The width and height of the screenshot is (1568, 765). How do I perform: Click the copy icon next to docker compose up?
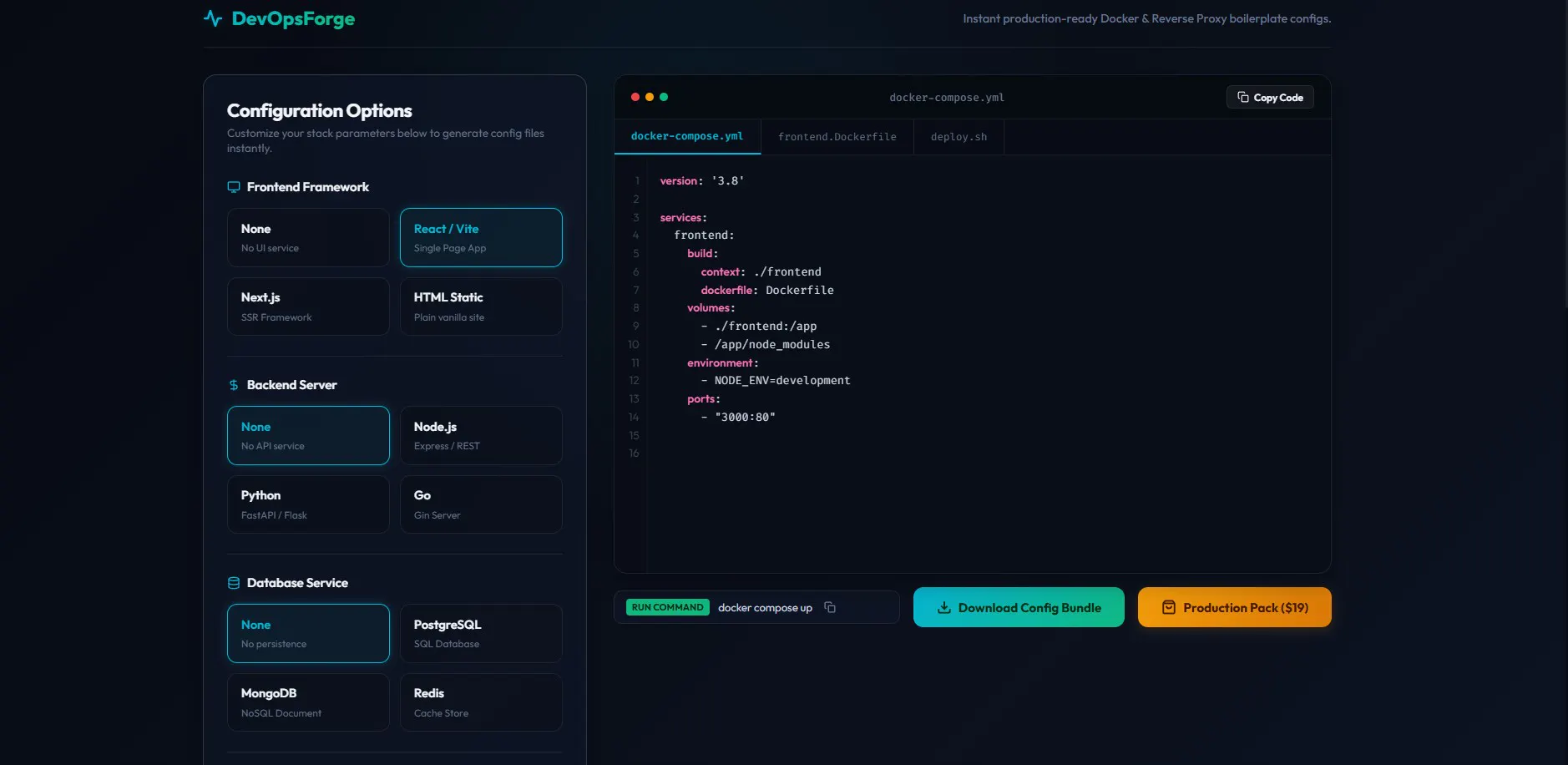click(830, 607)
